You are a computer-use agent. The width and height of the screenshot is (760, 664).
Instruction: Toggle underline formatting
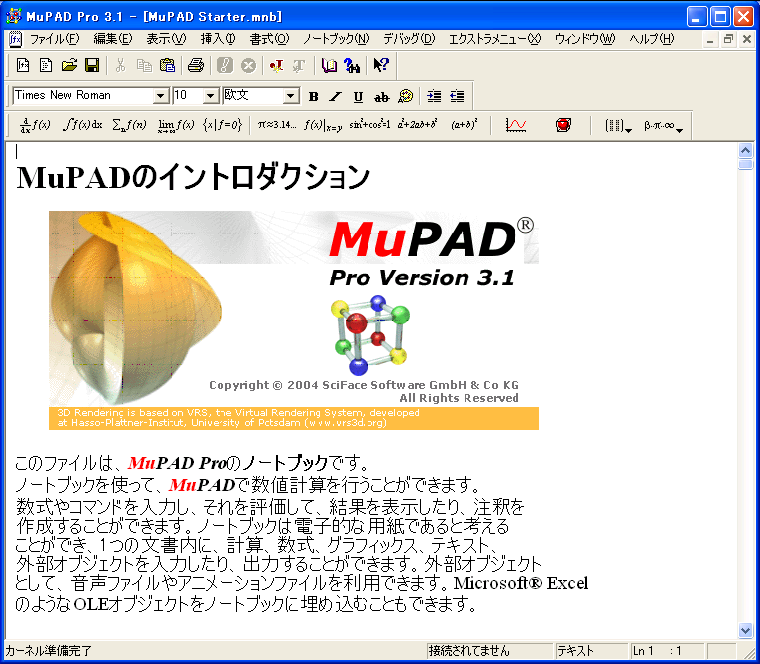click(x=358, y=96)
